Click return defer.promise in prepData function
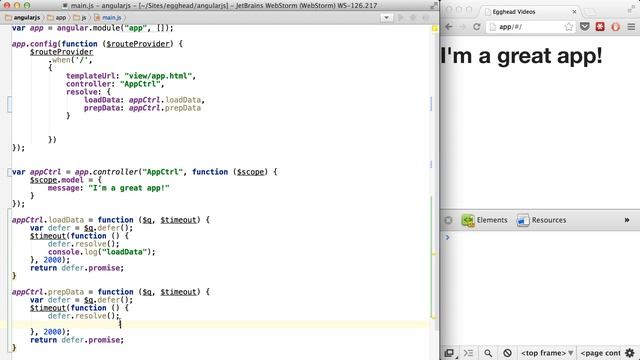640x360 pixels. (x=77, y=340)
